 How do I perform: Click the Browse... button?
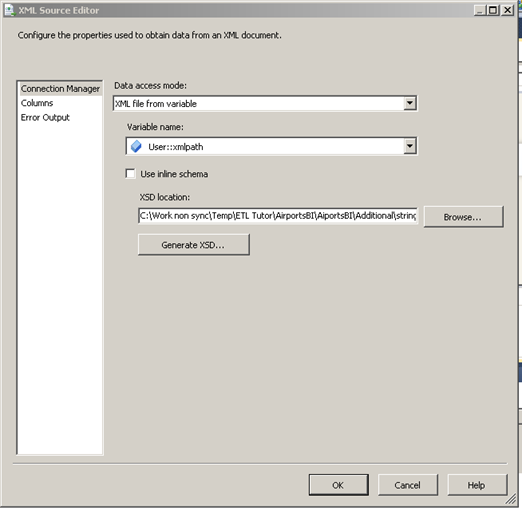tap(463, 217)
